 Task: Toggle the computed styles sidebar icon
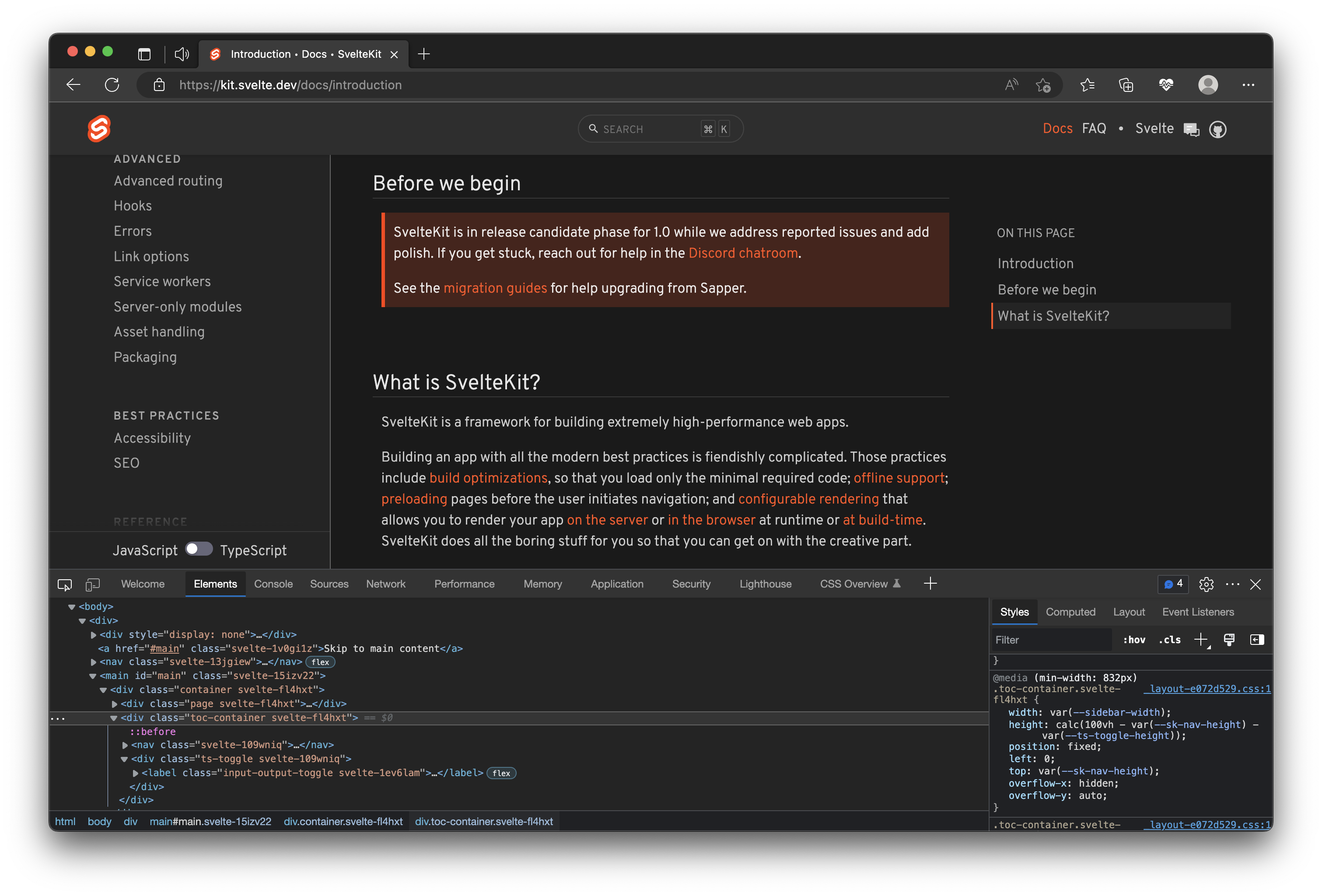pos(1256,640)
